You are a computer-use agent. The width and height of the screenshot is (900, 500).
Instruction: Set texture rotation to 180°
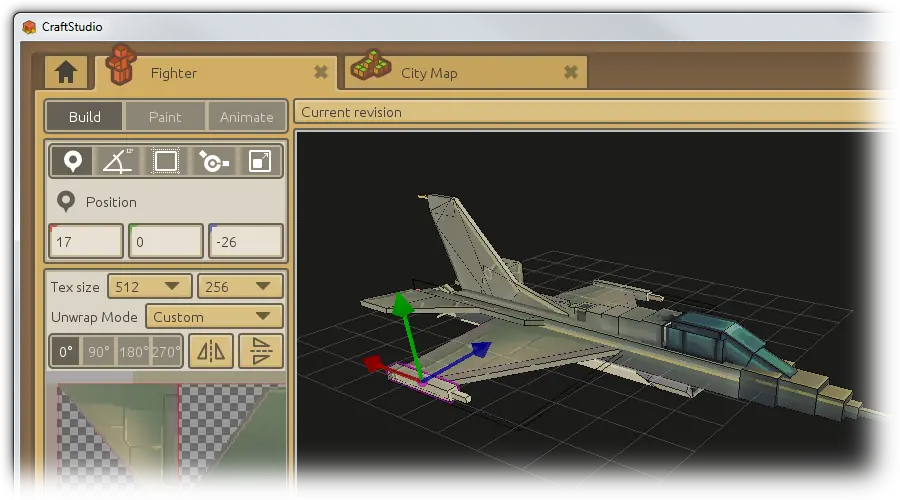point(133,351)
